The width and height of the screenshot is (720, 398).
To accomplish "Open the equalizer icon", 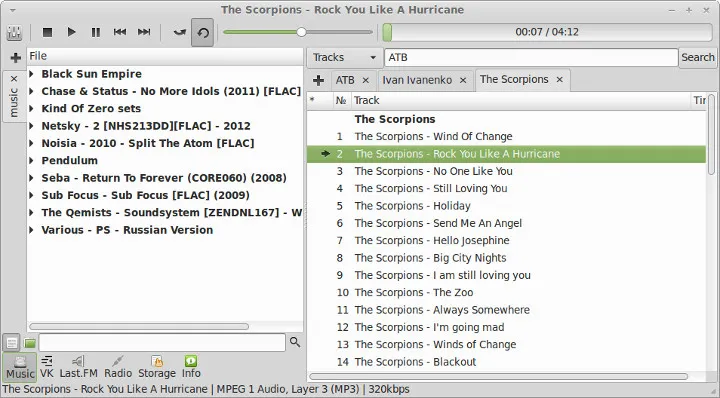I will 14,33.
